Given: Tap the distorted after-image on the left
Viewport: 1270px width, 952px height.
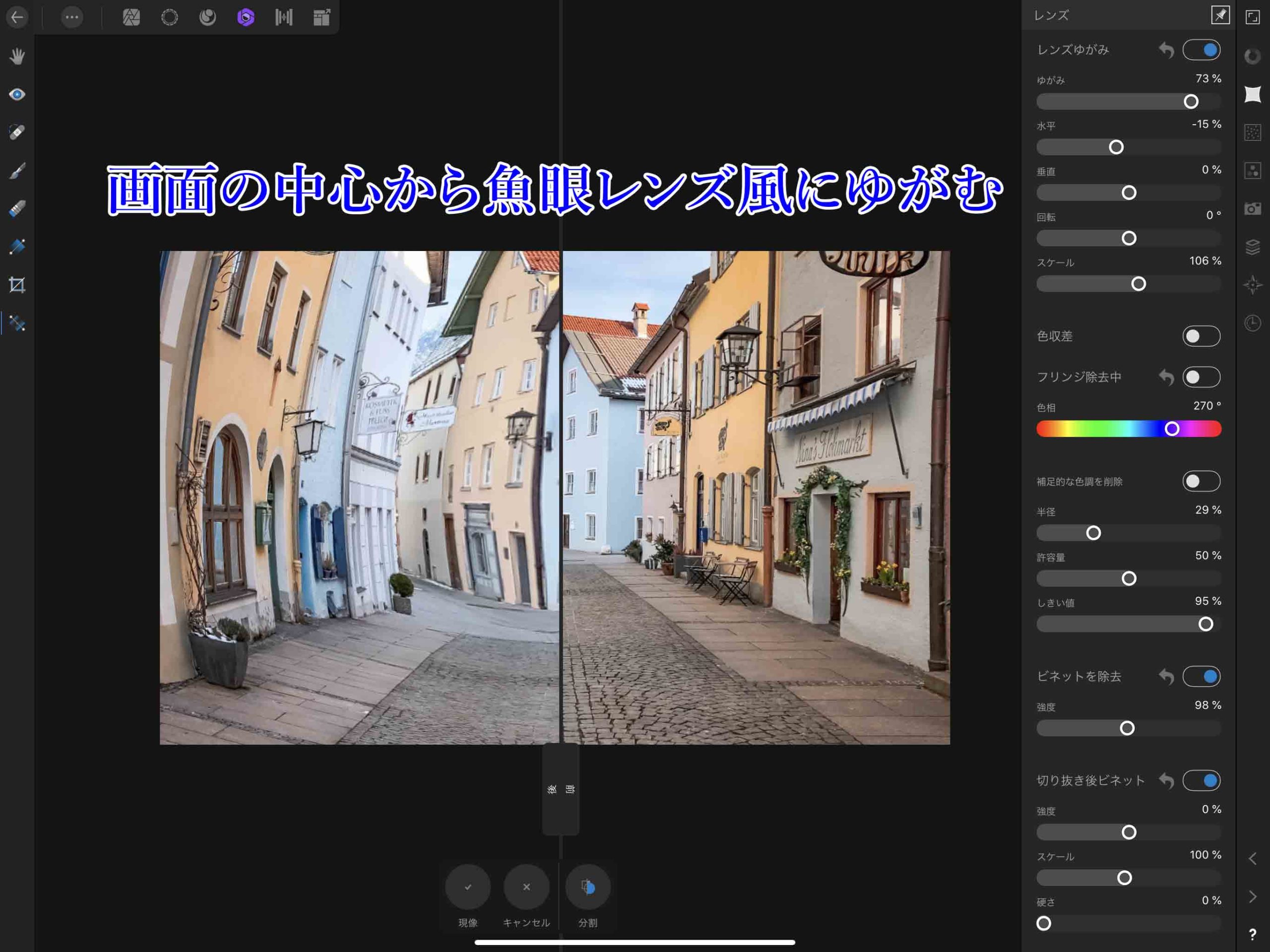Looking at the screenshot, I should tap(359, 497).
